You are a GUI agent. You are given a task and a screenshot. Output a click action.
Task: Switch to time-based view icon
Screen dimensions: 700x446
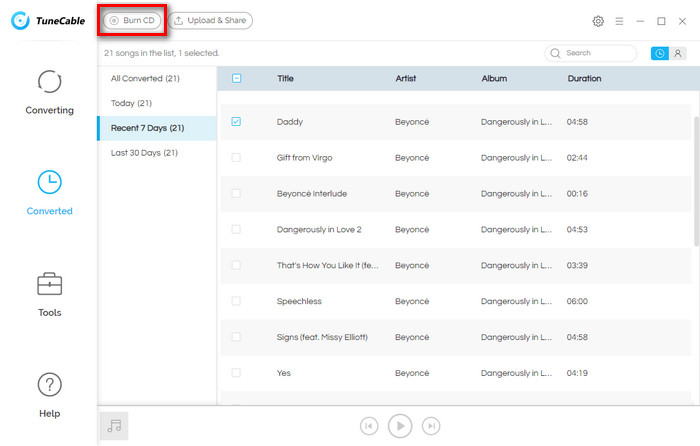coord(660,53)
